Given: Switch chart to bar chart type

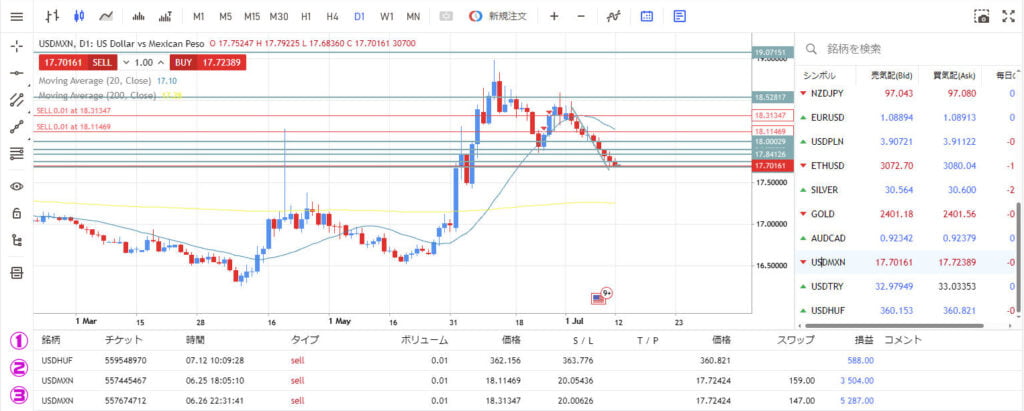Looking at the screenshot, I should coord(53,16).
